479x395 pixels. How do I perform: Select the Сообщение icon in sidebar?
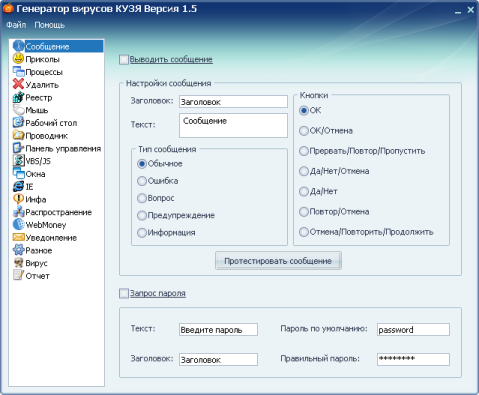(x=18, y=46)
